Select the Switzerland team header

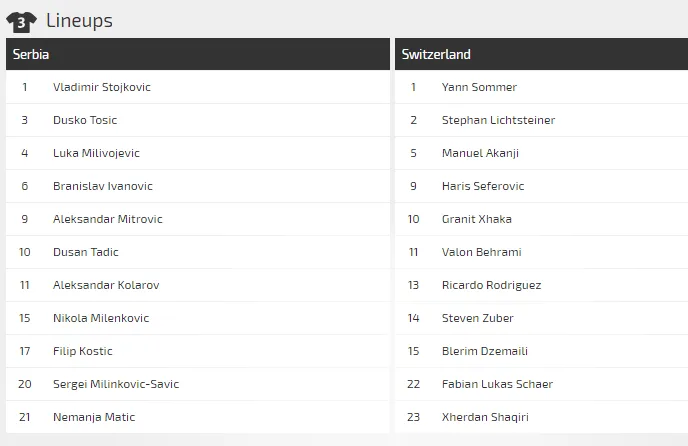[436, 54]
